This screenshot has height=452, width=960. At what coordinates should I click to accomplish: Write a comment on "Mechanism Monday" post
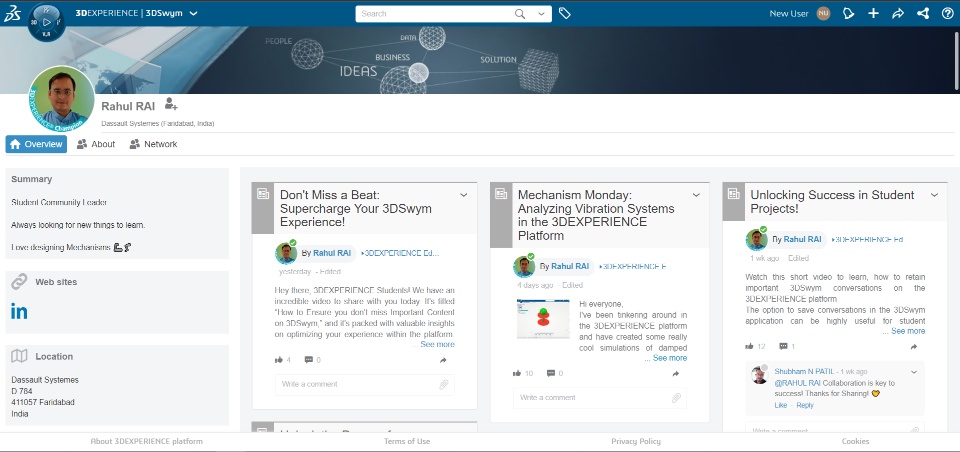[591, 398]
